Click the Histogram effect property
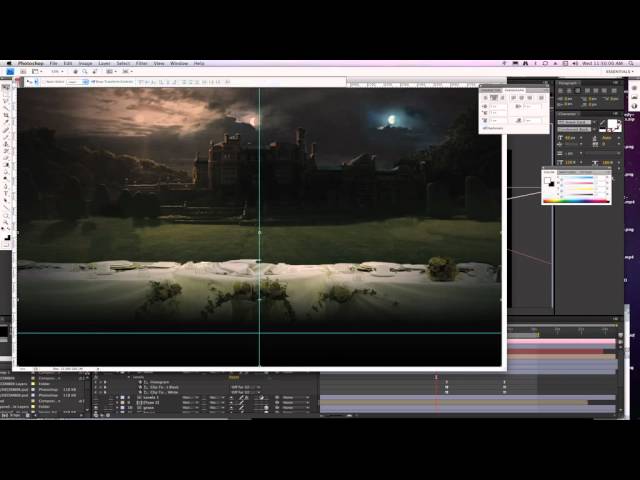Image resolution: width=640 pixels, height=480 pixels. tap(159, 382)
